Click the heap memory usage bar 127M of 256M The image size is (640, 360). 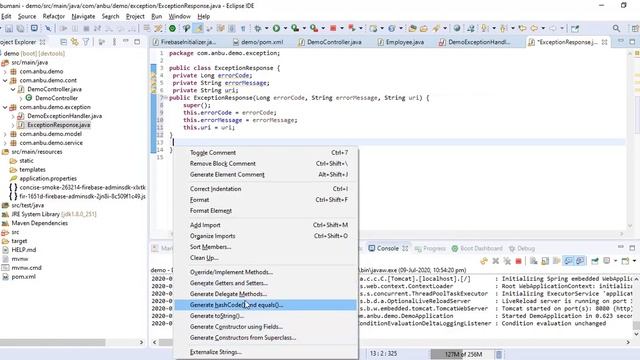pos(463,354)
